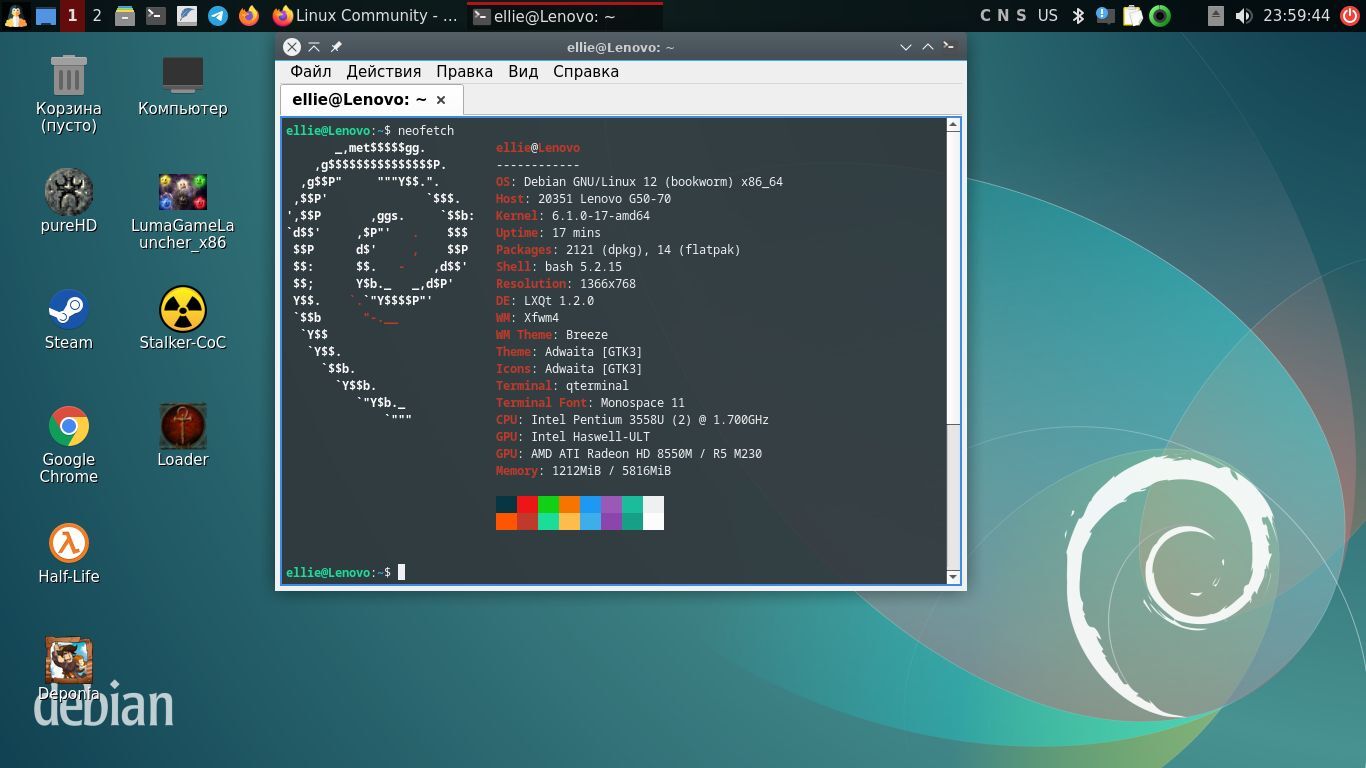Open the volume control in the tray
This screenshot has height=768, width=1366.
pos(1243,16)
